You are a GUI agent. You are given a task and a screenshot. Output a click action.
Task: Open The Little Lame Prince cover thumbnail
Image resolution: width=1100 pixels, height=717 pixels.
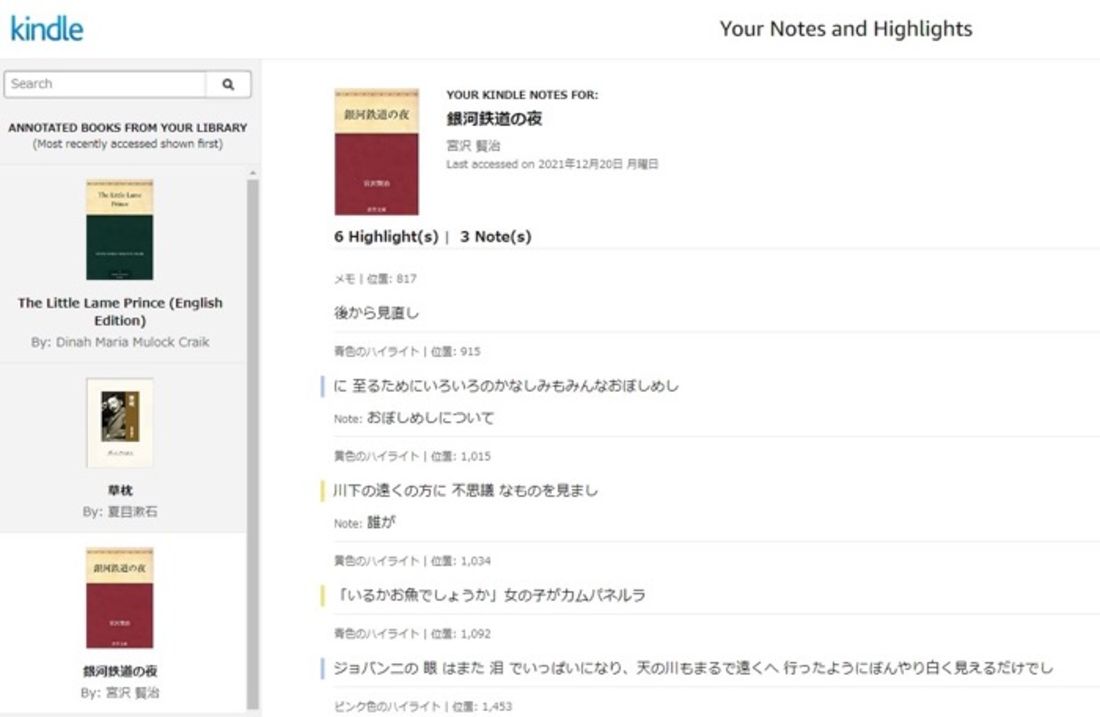pos(119,230)
